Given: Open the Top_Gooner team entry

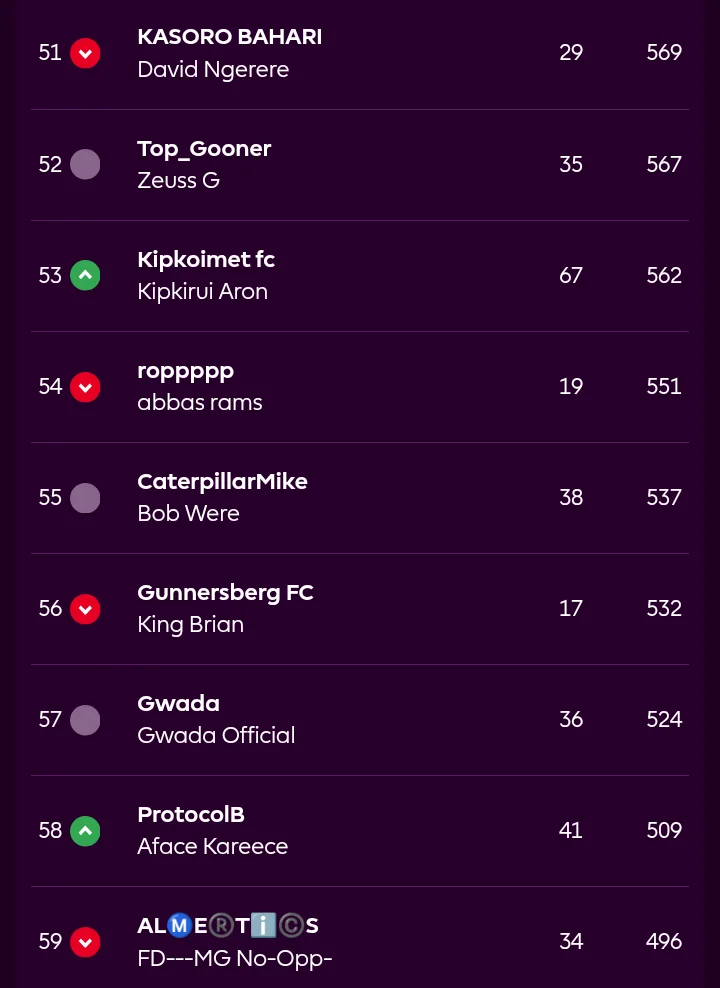Looking at the screenshot, I should (204, 148).
